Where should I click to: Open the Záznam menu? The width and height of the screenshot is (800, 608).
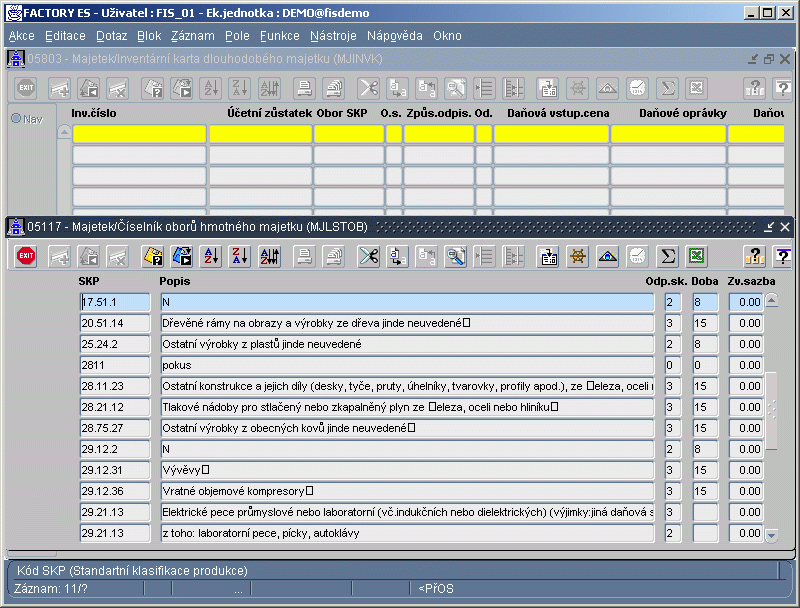tap(192, 35)
